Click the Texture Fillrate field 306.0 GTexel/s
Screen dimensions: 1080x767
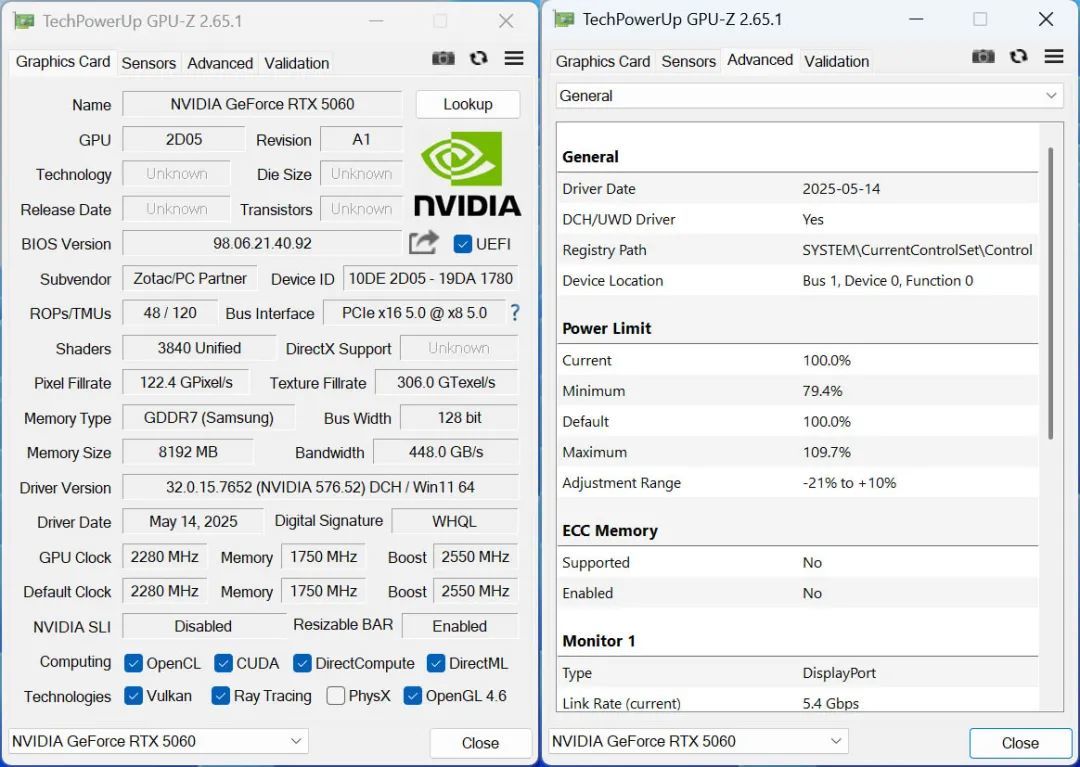tap(446, 382)
